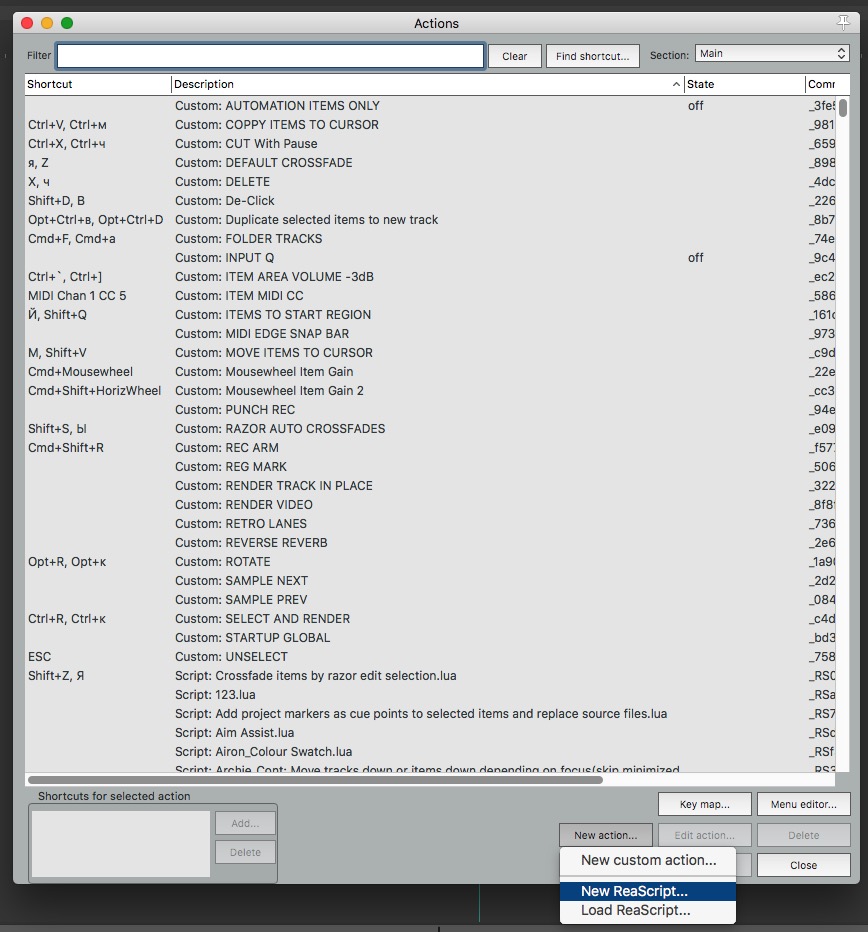Click Delete in the Shortcuts for selected action box
The image size is (868, 932).
click(x=245, y=852)
